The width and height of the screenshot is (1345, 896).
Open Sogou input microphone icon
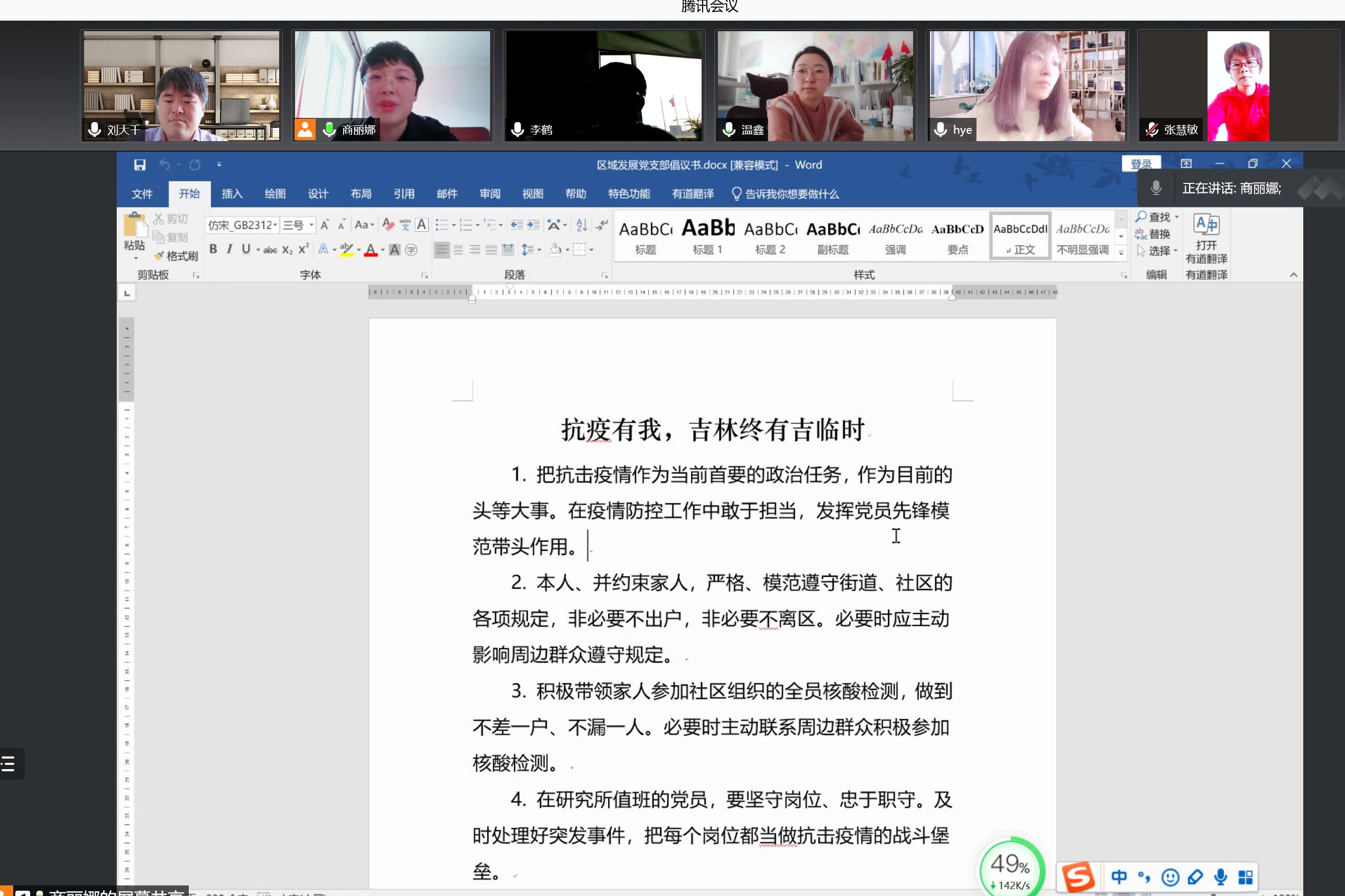[1220, 876]
